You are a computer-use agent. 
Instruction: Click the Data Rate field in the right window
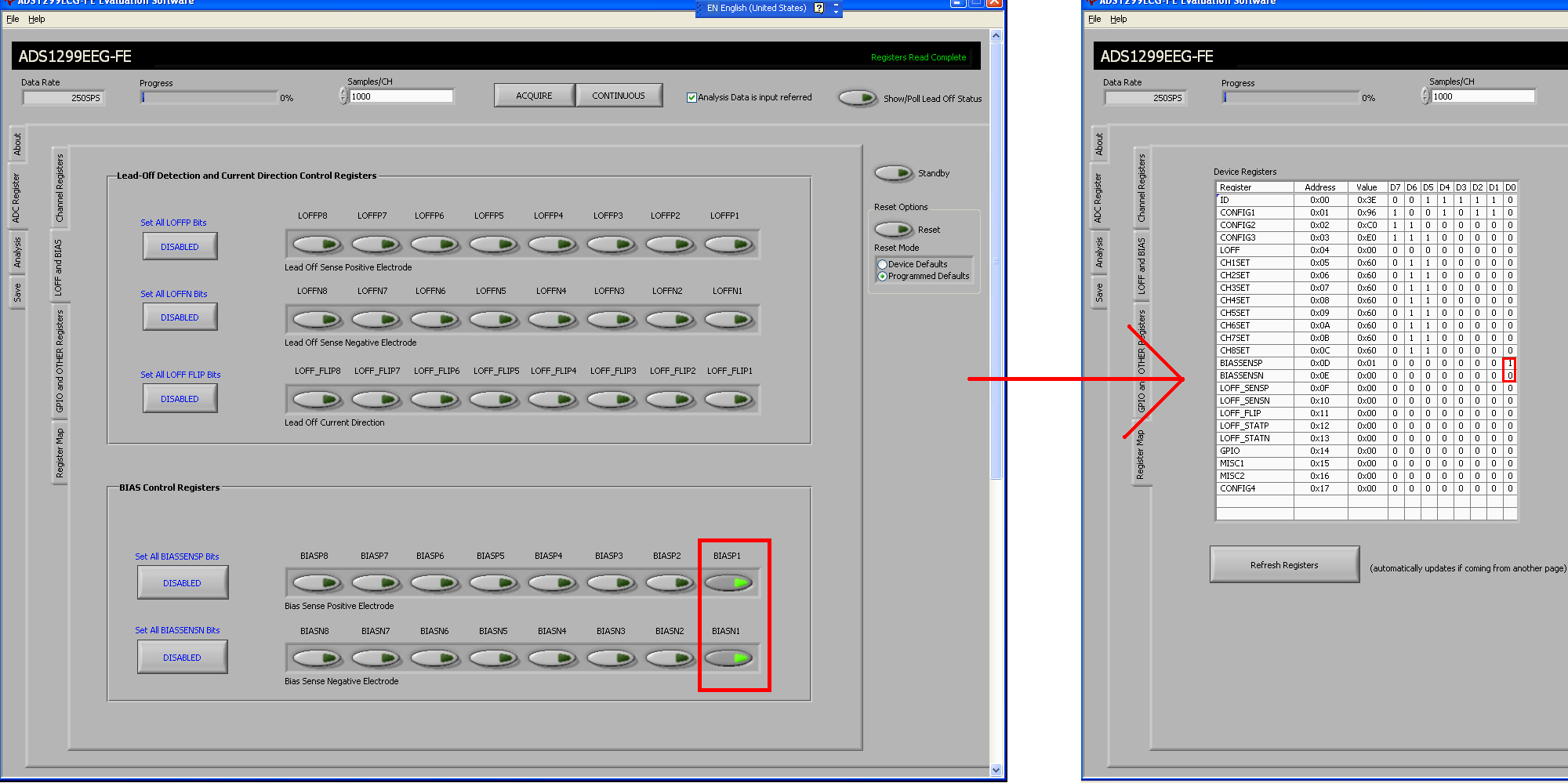pyautogui.click(x=1145, y=98)
